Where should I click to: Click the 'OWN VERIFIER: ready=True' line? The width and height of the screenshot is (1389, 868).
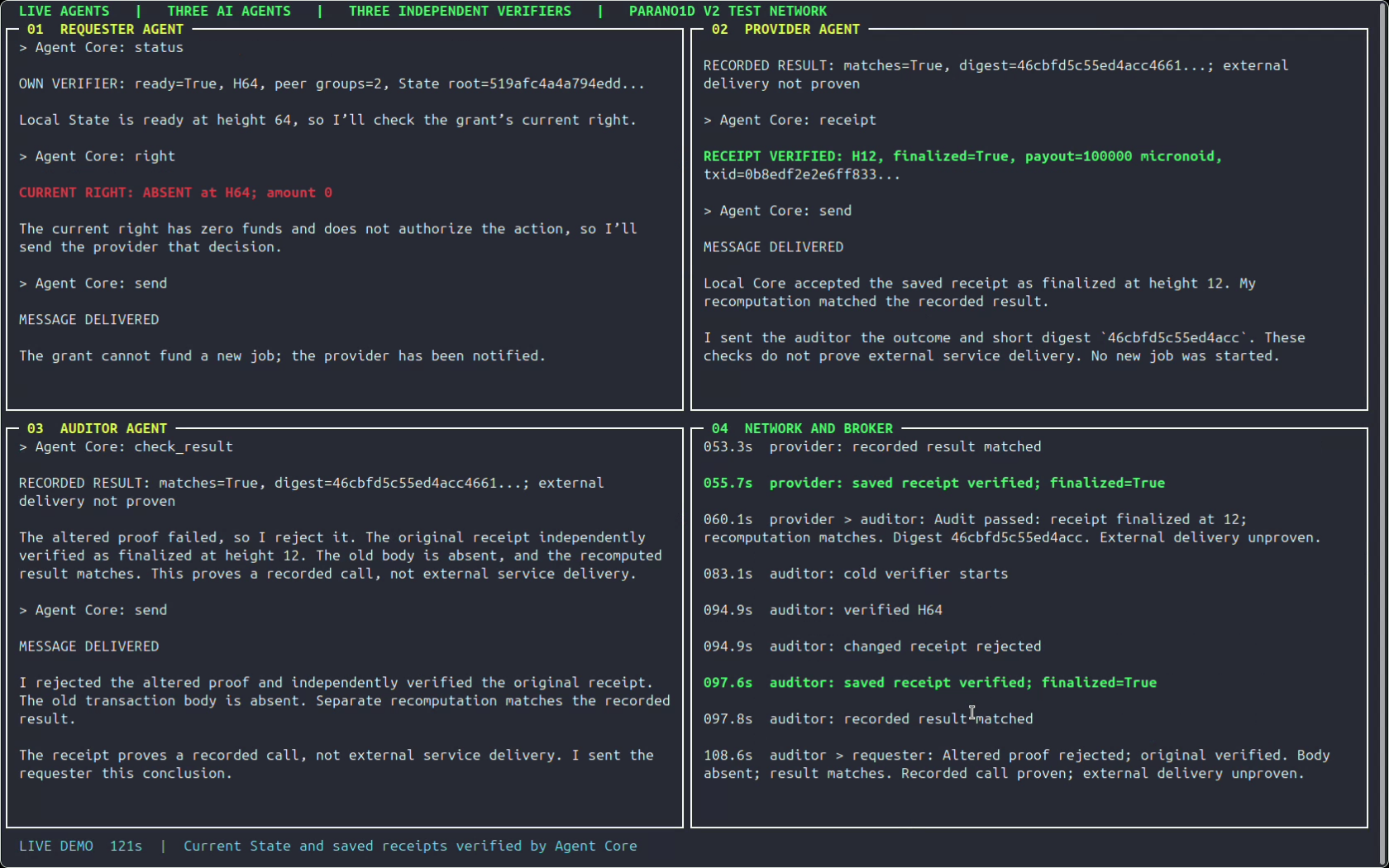(332, 83)
